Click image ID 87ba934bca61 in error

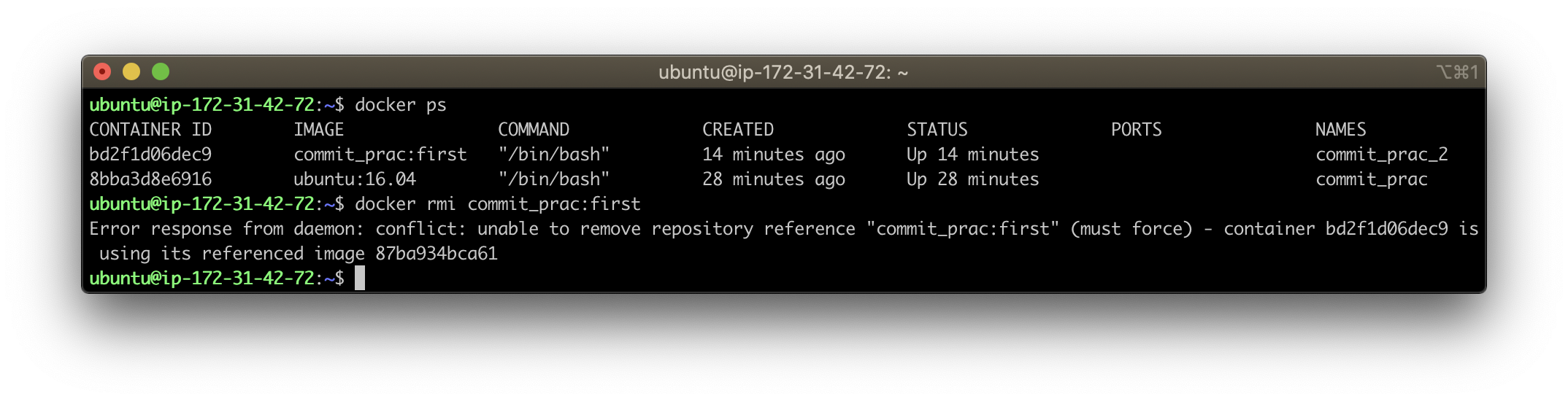437,254
